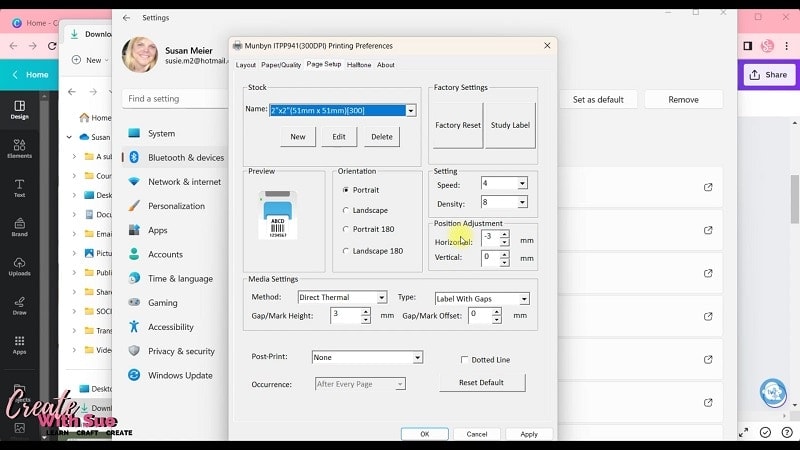Open the Brand panel in Canva sidebar

pyautogui.click(x=19, y=227)
